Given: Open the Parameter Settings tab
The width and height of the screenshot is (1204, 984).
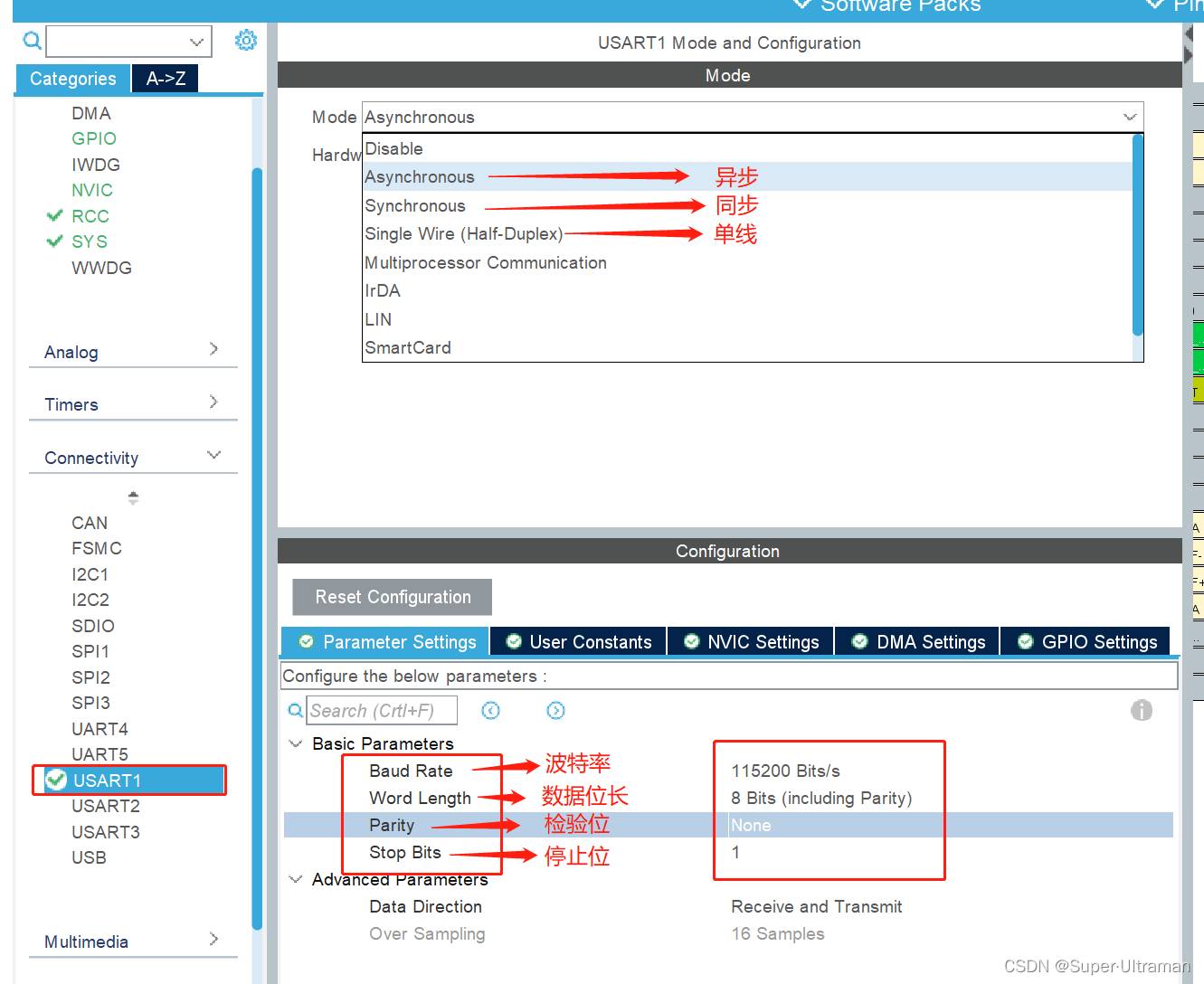Looking at the screenshot, I should click(385, 641).
